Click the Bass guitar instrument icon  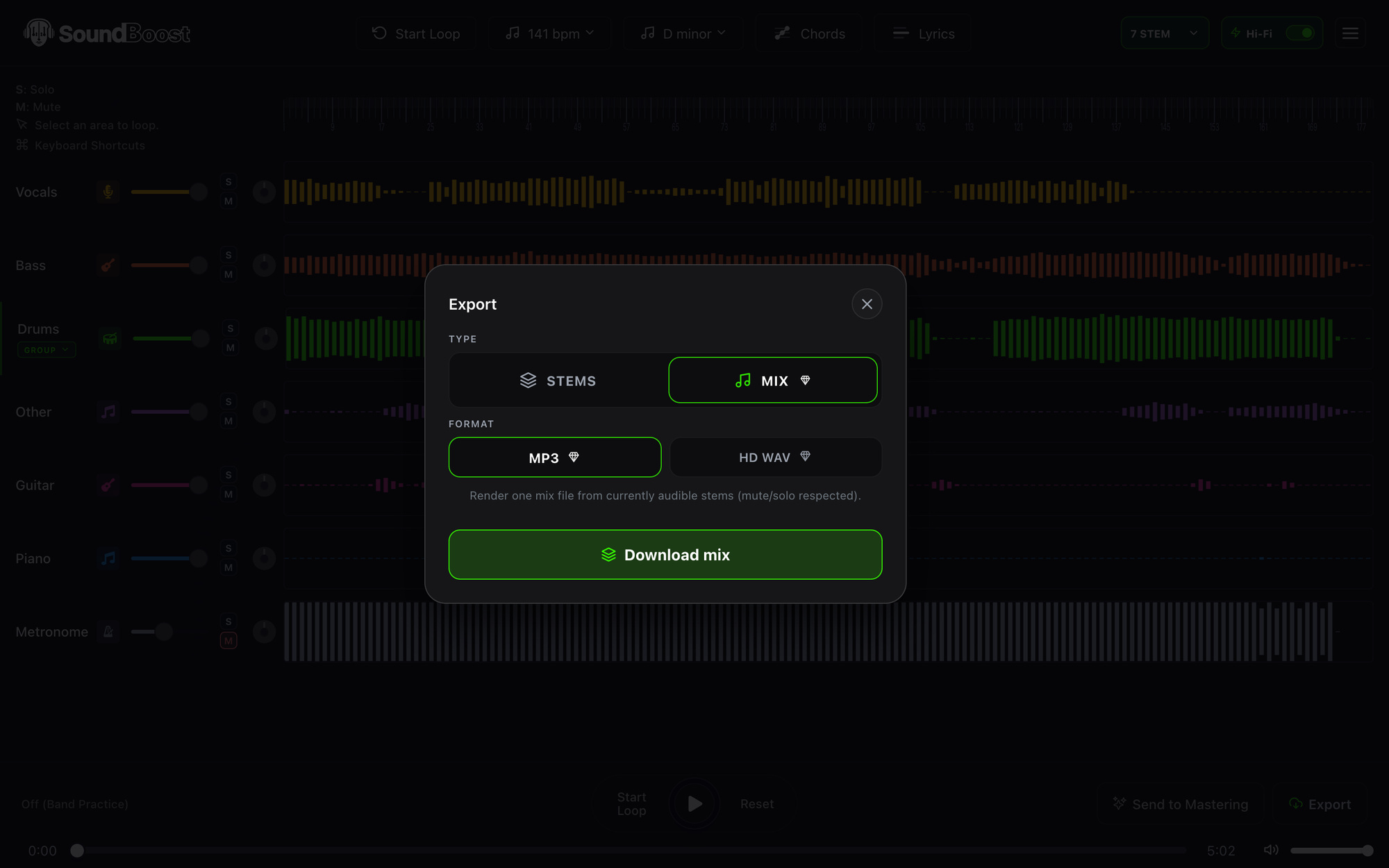click(108, 265)
